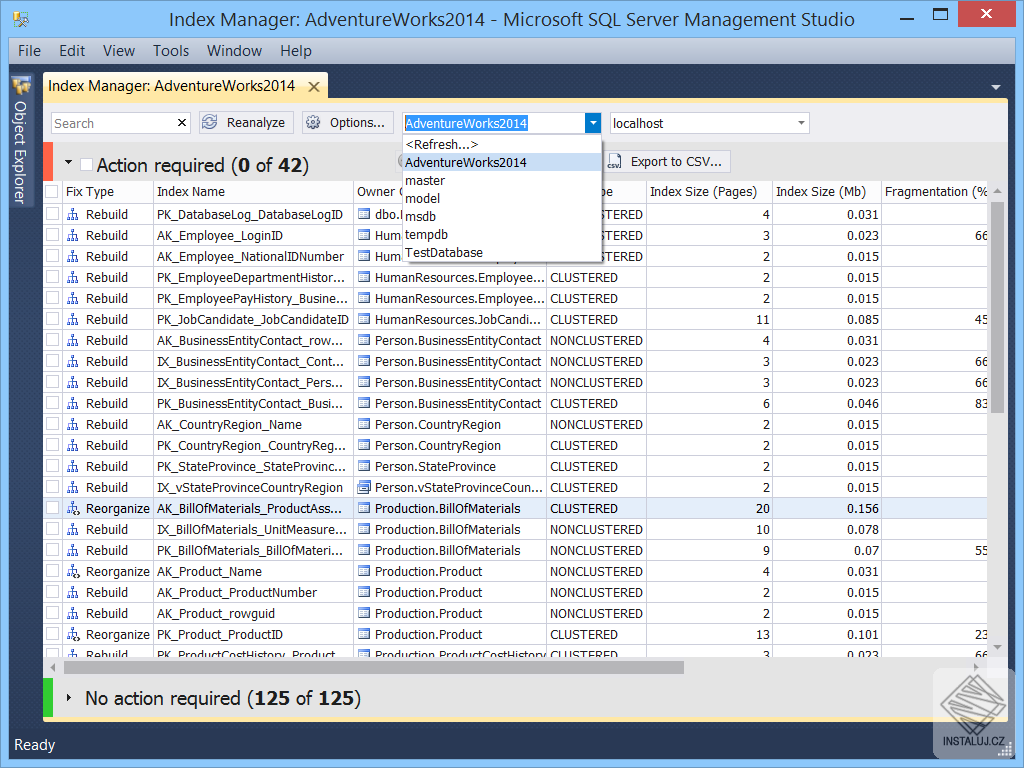Click the Reanalyze refresh icon
1024x768 pixels.
(x=209, y=122)
